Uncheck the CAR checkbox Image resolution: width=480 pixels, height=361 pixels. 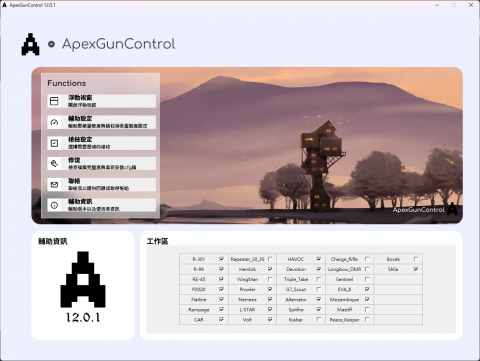coord(221,319)
